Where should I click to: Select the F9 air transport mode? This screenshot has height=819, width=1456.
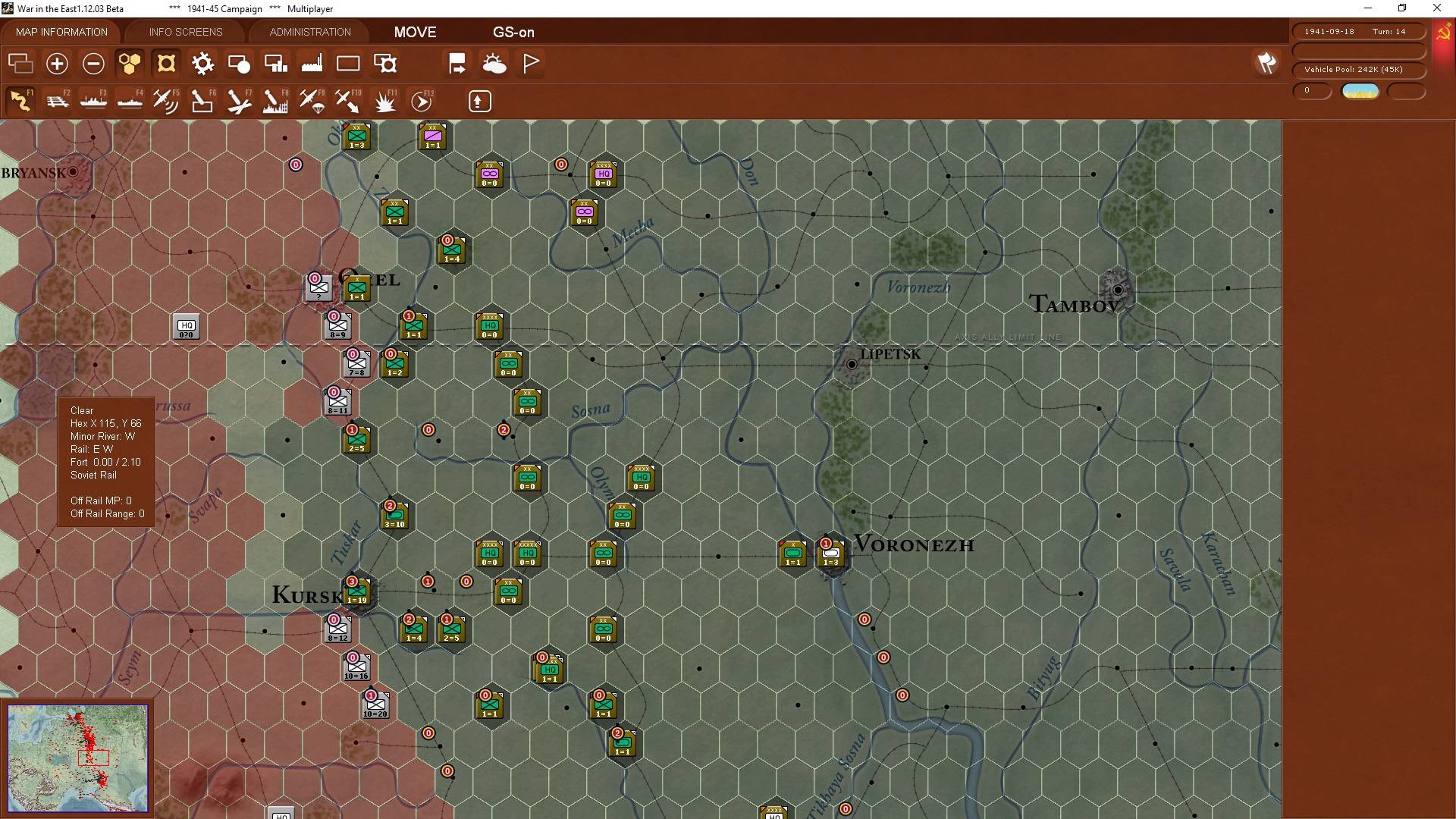312,101
